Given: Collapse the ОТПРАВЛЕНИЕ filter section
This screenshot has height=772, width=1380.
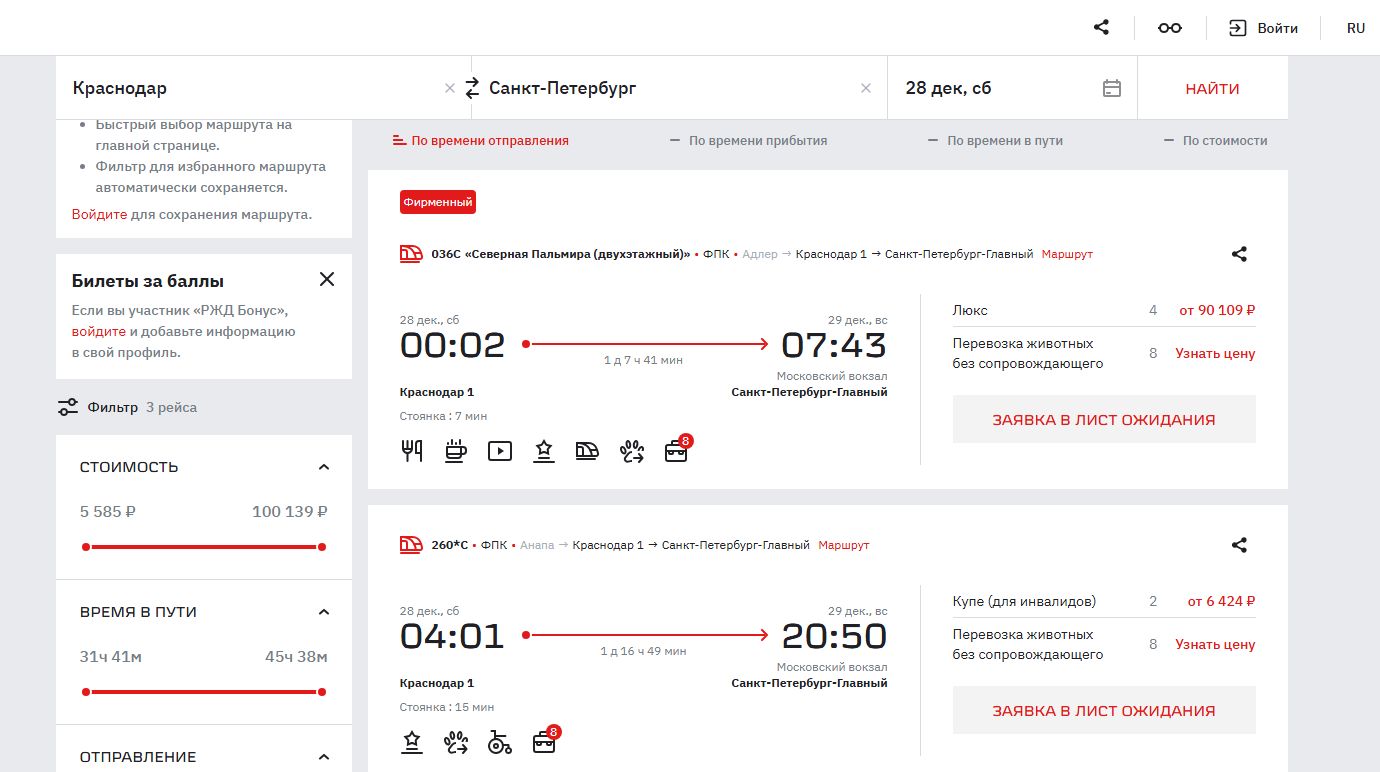Looking at the screenshot, I should click(323, 757).
